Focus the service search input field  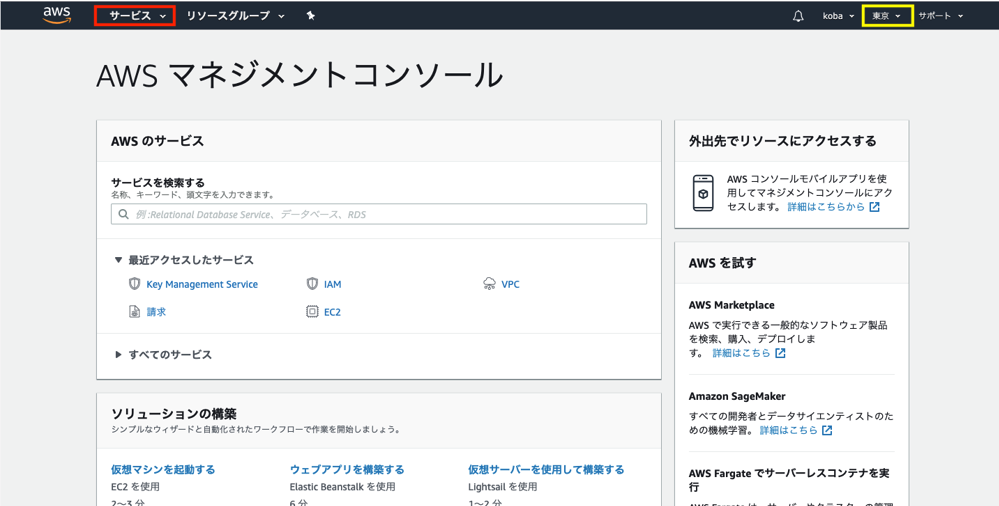[379, 214]
